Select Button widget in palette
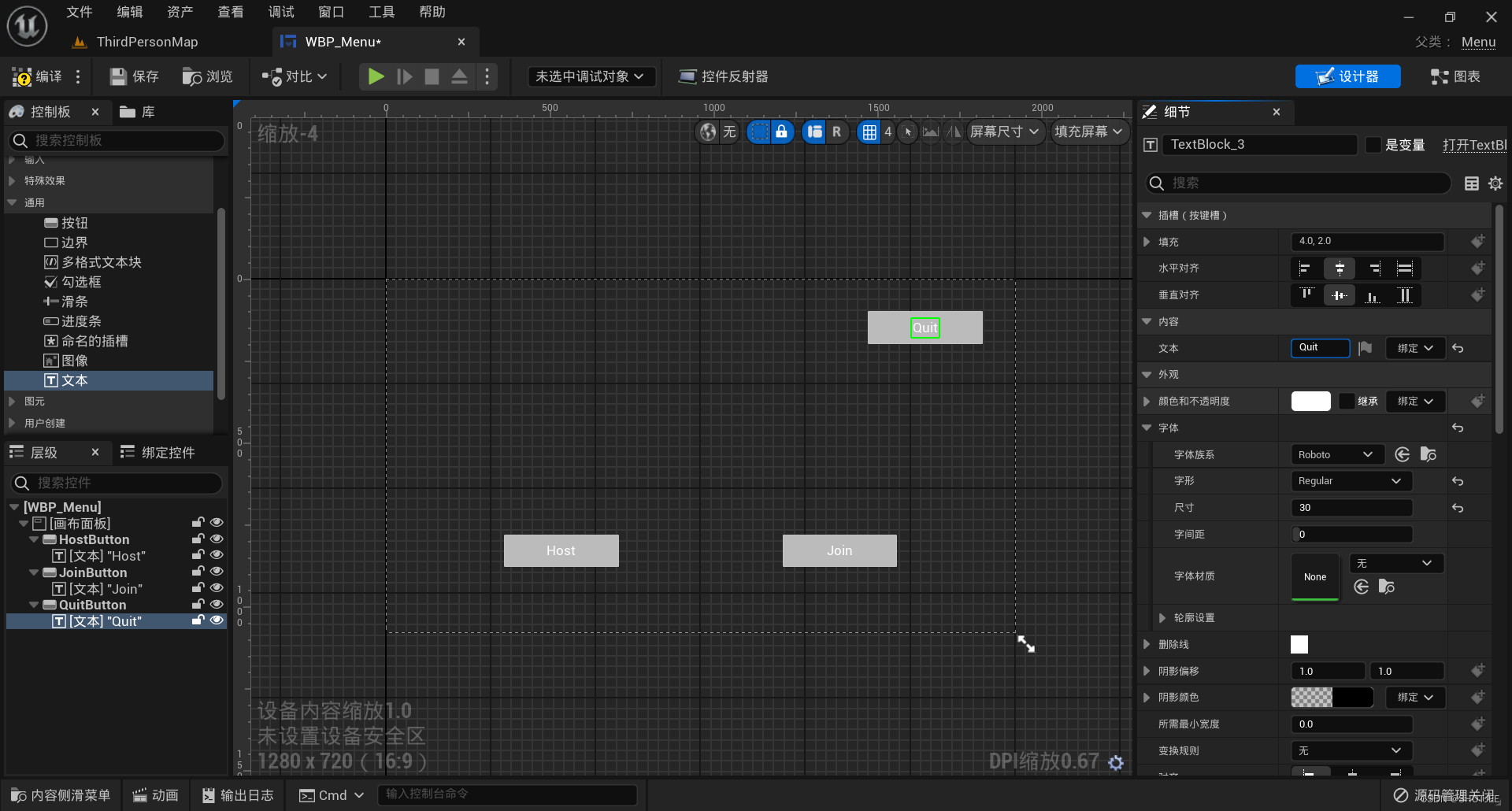 pos(67,223)
